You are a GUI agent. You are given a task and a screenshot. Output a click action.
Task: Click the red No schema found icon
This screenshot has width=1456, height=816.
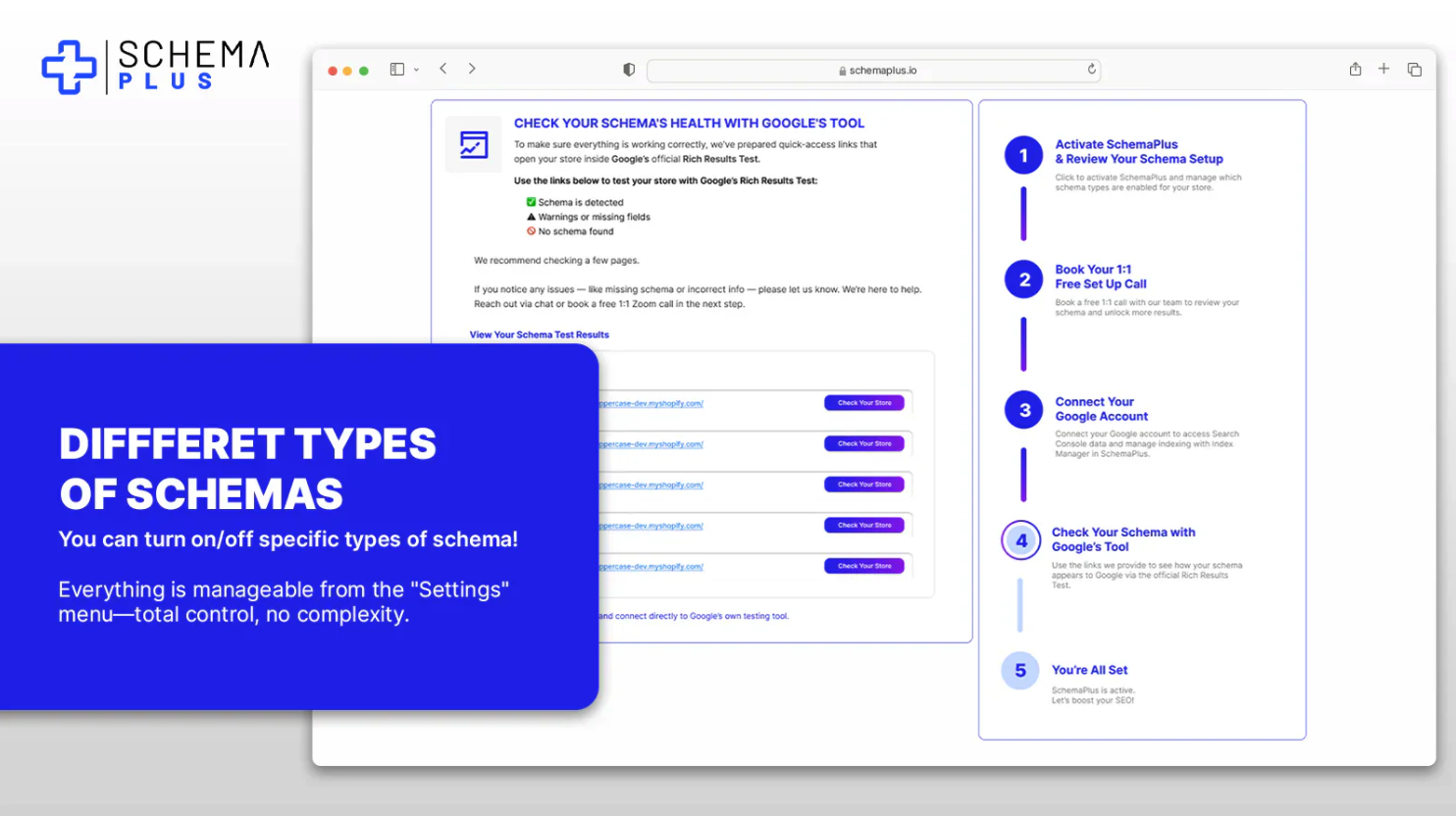pyautogui.click(x=531, y=231)
